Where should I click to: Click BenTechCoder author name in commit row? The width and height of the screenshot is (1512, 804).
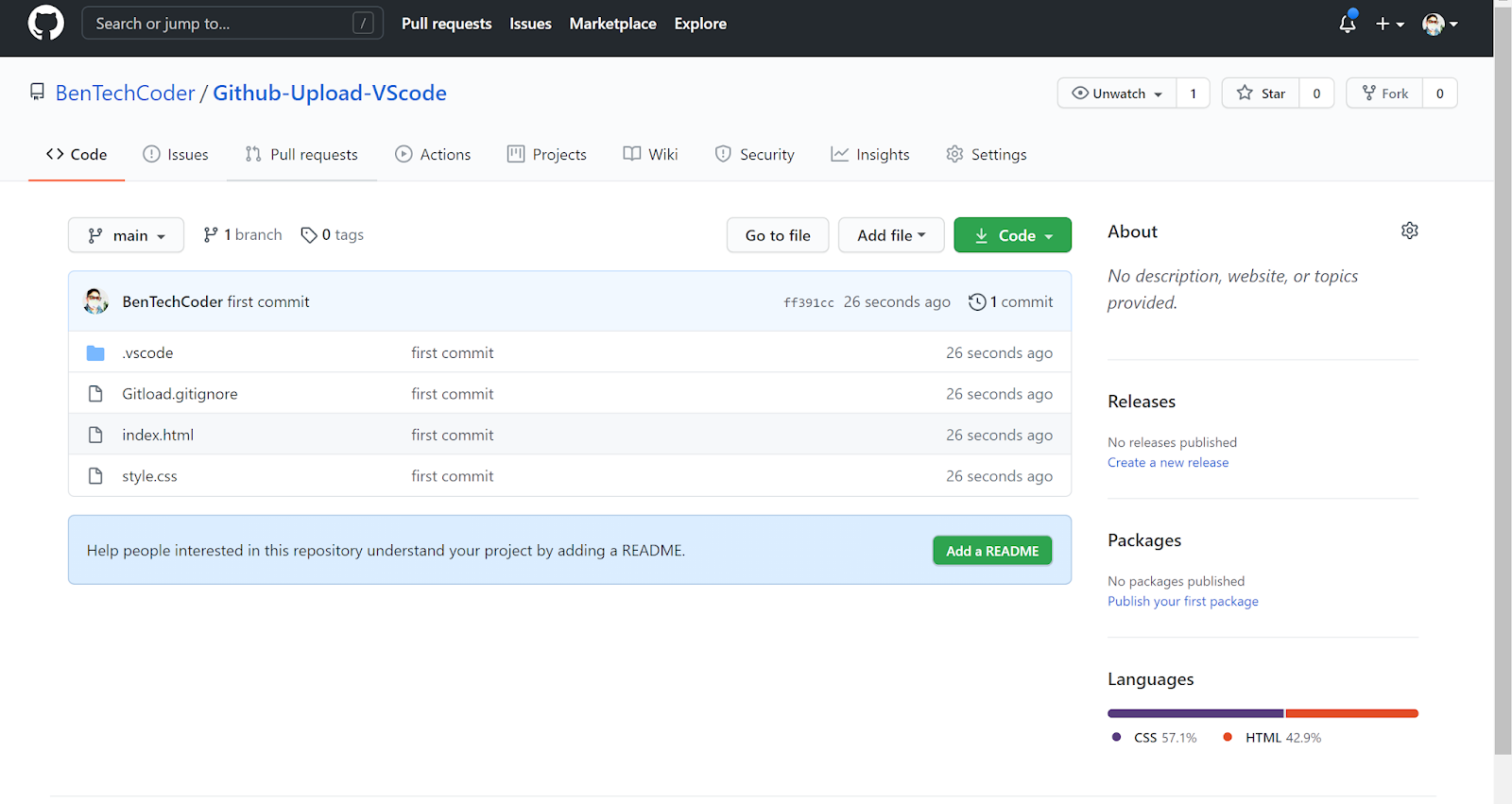click(x=172, y=301)
